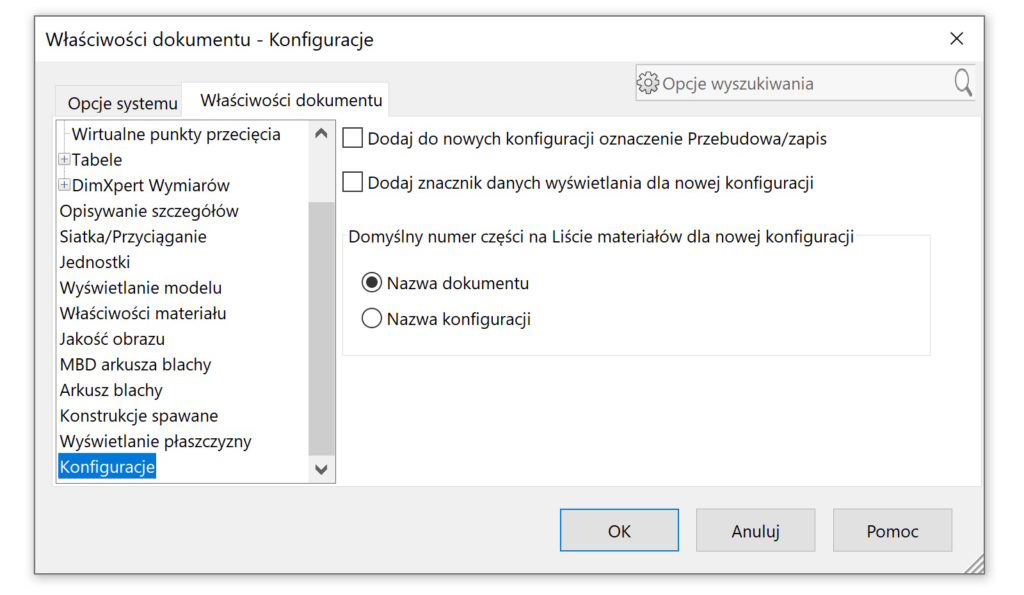Expand the DimXpert Wymiarów tree node
The image size is (1024, 595).
63,185
